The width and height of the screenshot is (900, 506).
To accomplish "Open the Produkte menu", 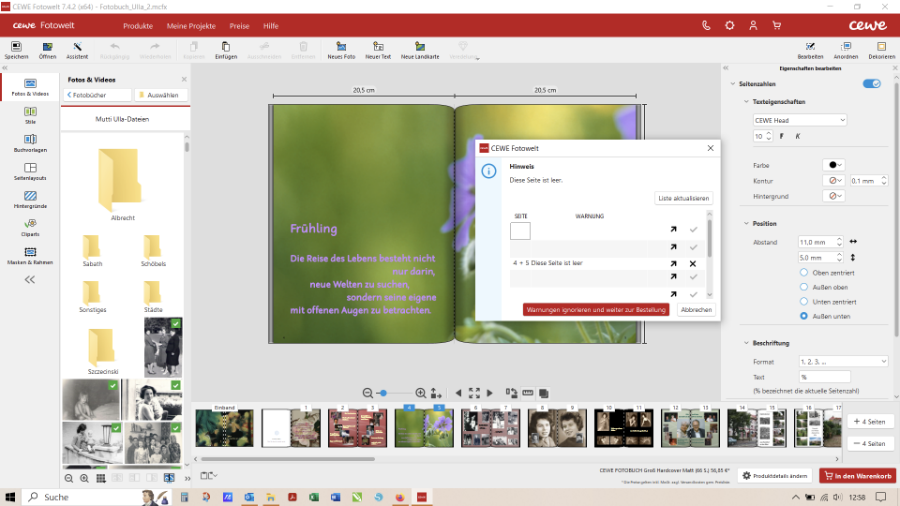I will pos(138,25).
